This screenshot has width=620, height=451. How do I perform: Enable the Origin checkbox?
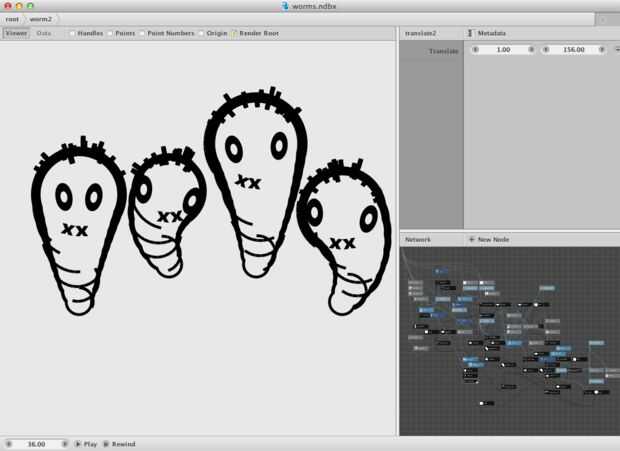click(x=201, y=34)
